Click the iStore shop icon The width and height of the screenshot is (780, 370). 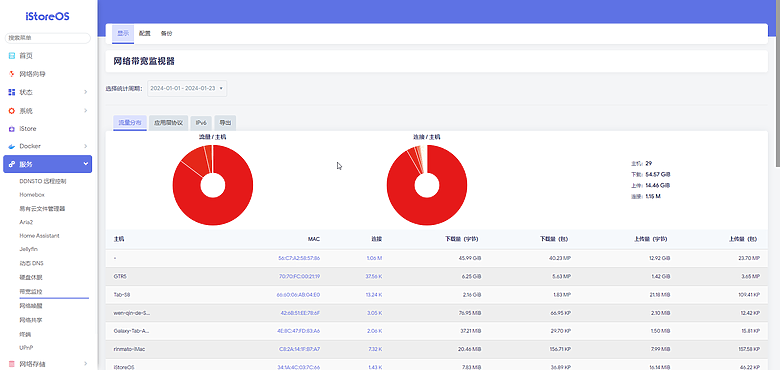[x=12, y=128]
